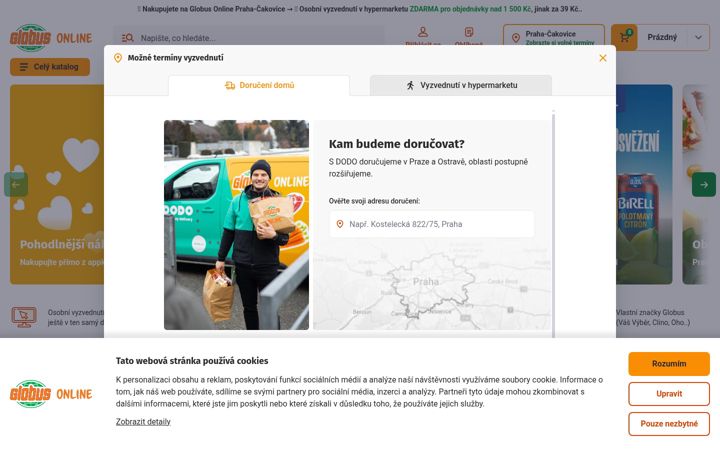Click the pin icon in address field
Image resolution: width=720 pixels, height=450 pixels.
point(340,224)
